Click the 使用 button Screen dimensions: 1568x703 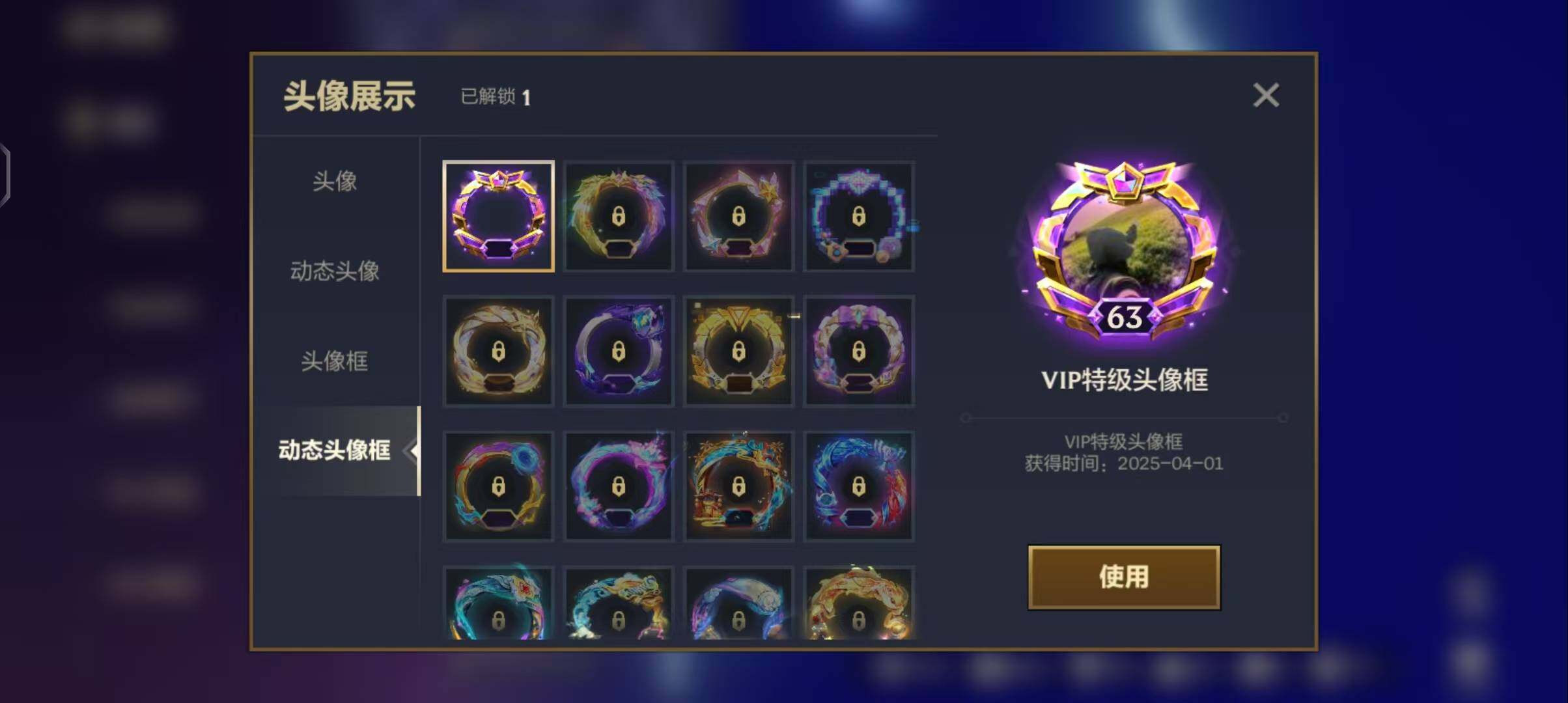(1124, 577)
